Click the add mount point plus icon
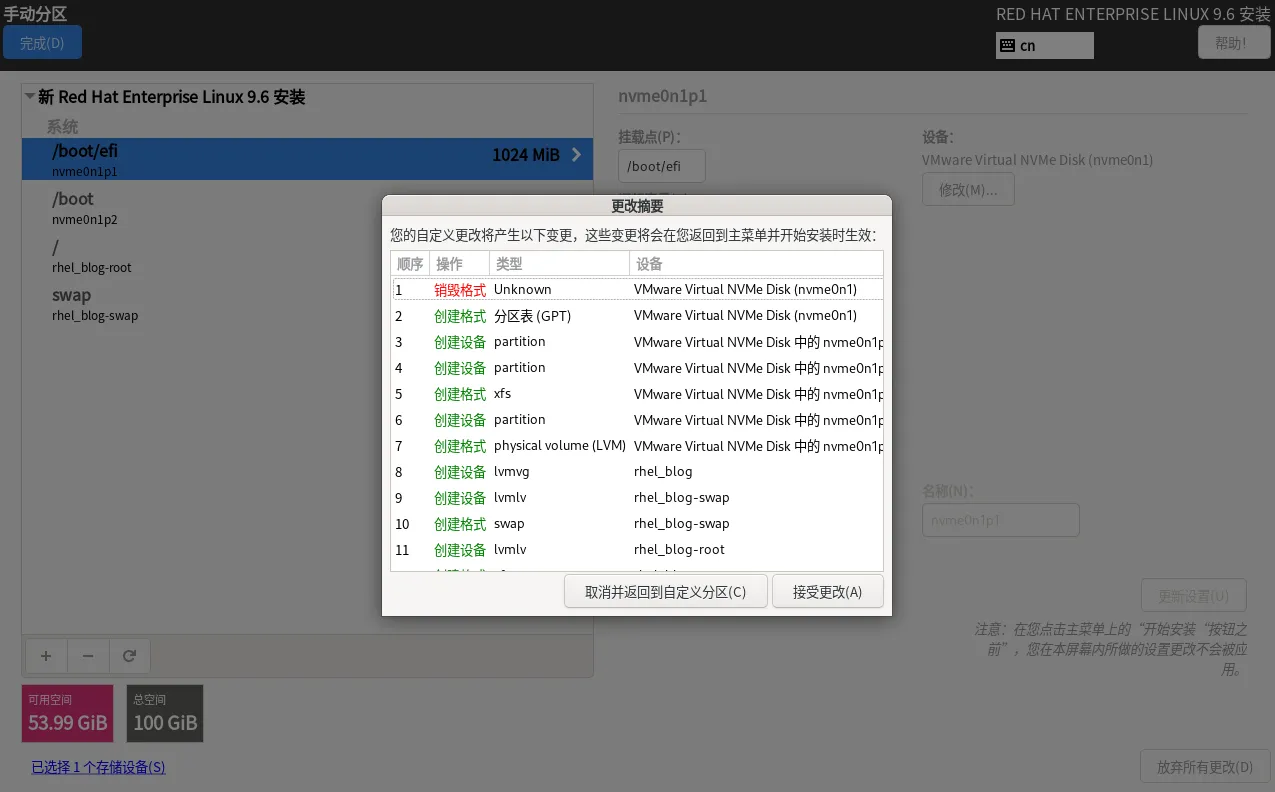Screen dimensions: 1275x792 [x=46, y=656]
